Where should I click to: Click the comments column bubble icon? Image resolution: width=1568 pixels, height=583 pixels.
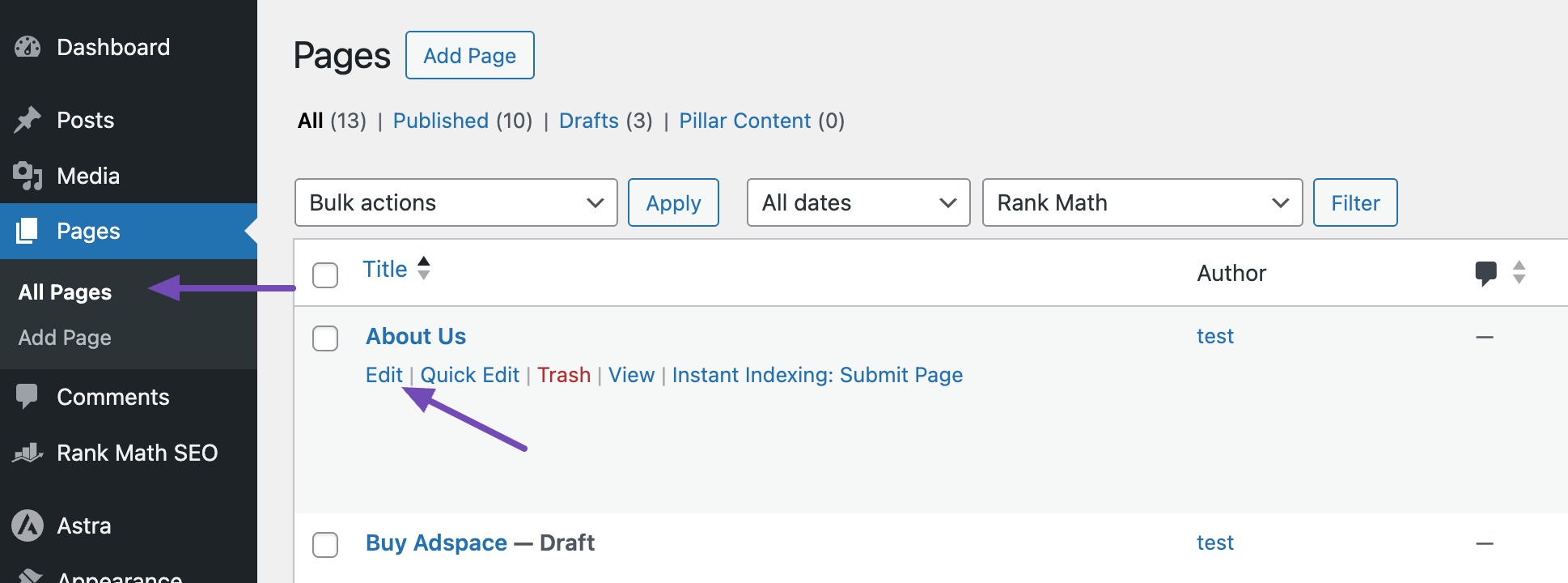[x=1485, y=273]
